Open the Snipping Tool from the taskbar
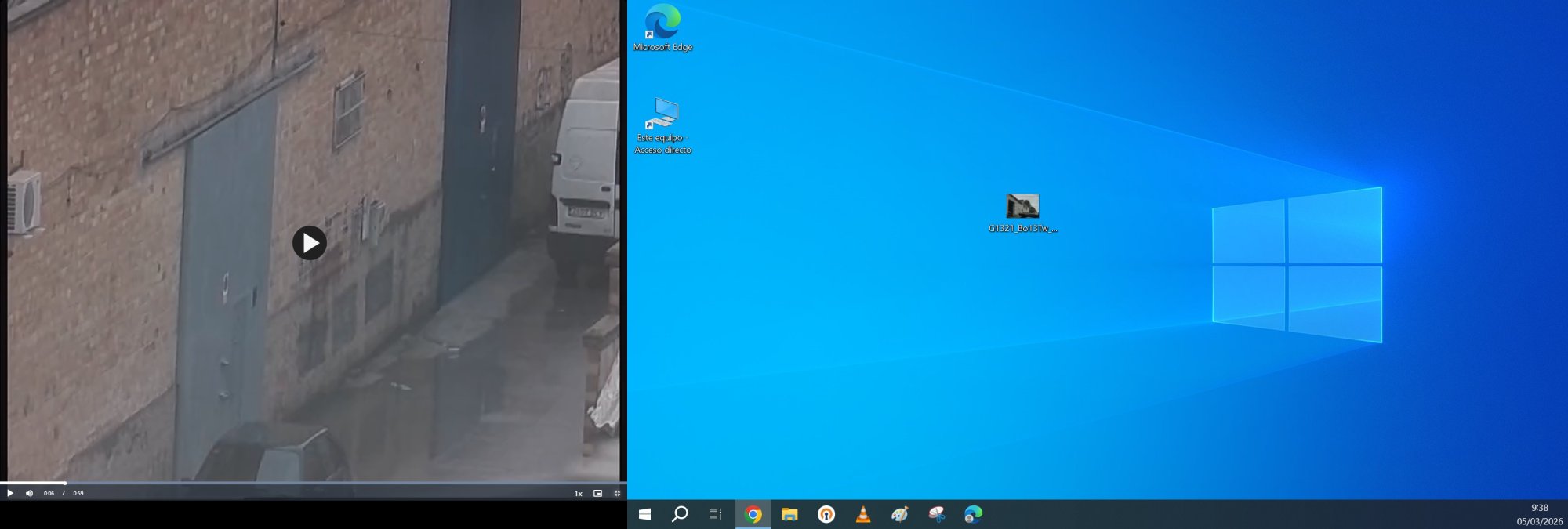This screenshot has height=529, width=1568. pos(937,514)
